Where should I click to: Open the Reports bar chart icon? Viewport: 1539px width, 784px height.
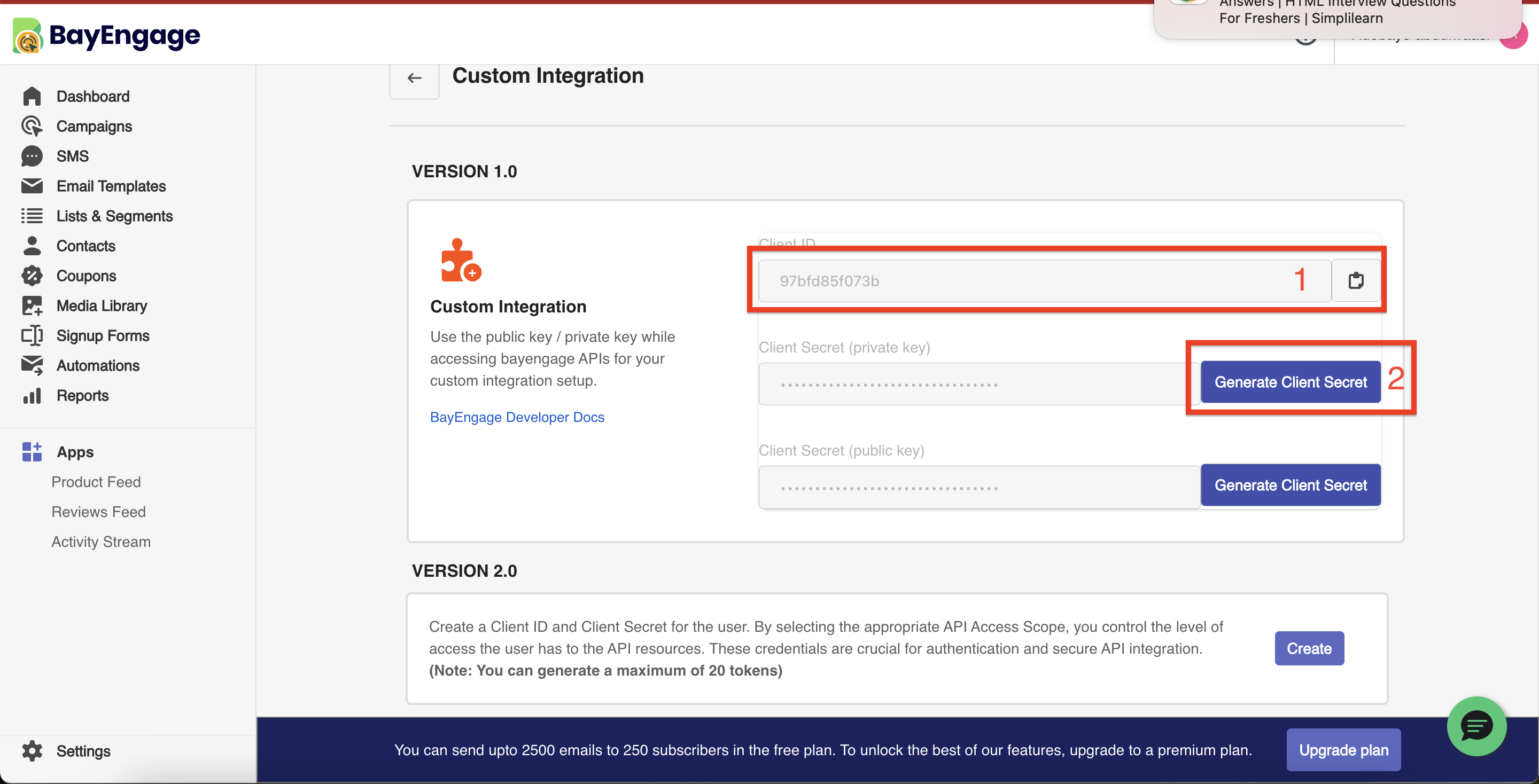pyautogui.click(x=32, y=395)
